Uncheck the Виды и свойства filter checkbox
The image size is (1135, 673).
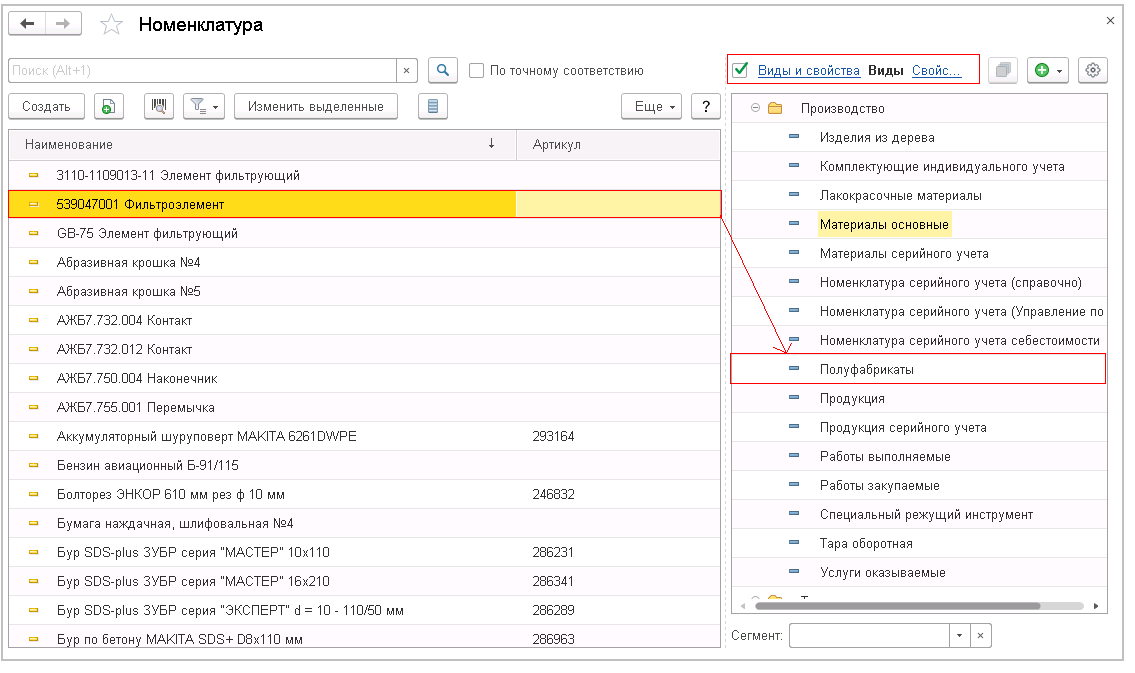pos(740,70)
